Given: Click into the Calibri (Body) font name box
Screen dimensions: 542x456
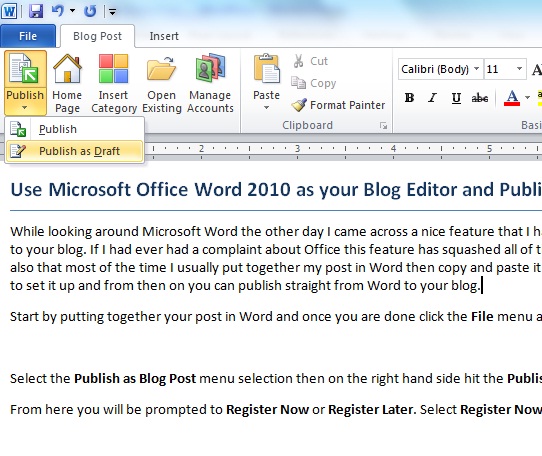Looking at the screenshot, I should [435, 69].
